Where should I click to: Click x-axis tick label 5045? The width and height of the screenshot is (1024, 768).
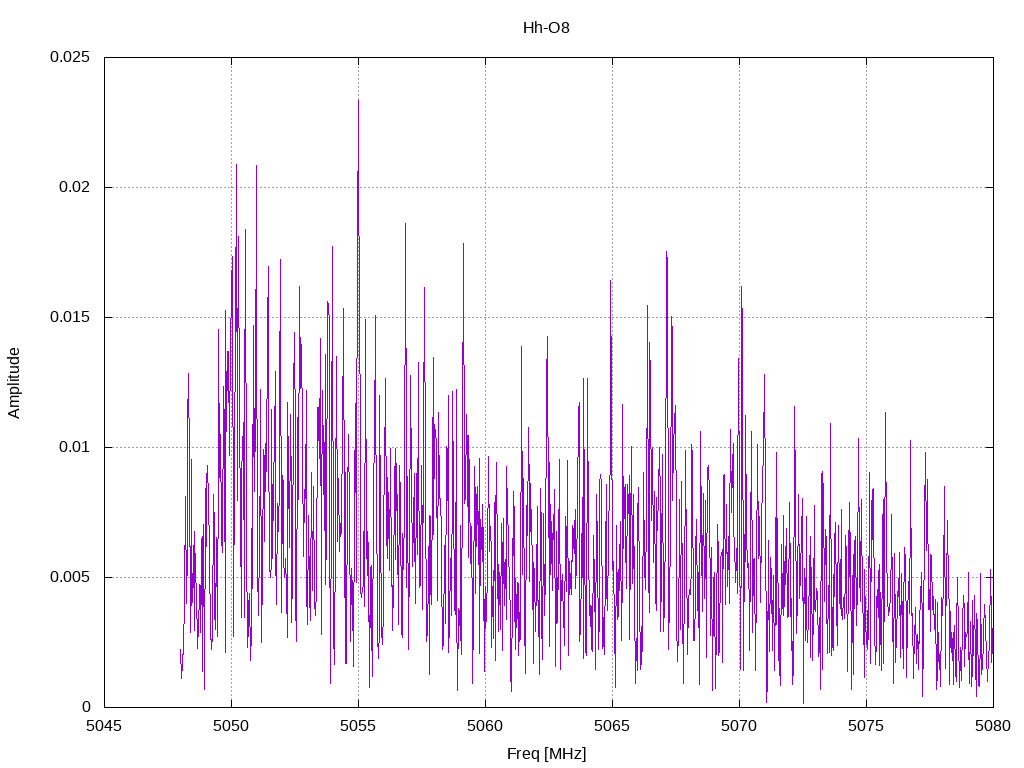tap(104, 726)
